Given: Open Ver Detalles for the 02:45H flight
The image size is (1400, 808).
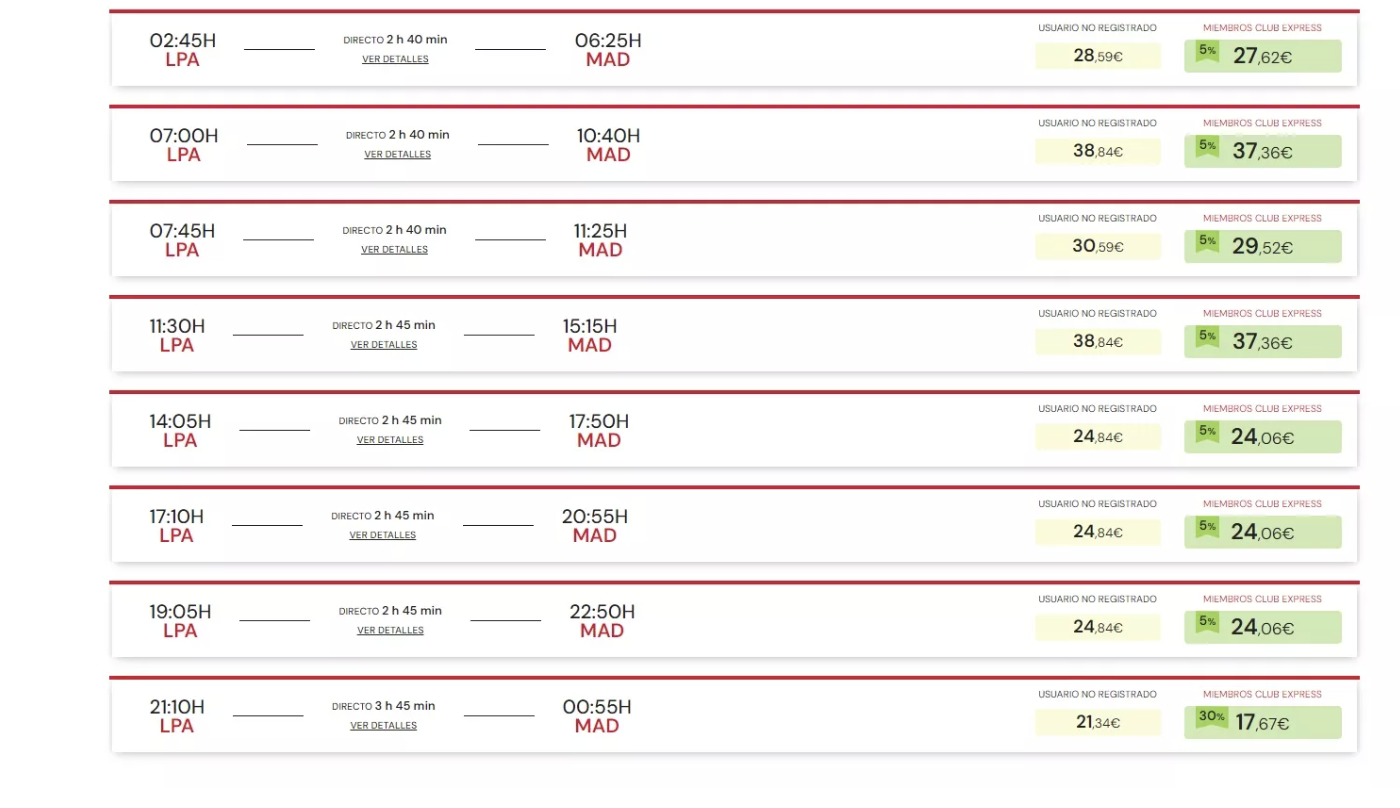Looking at the screenshot, I should (x=395, y=60).
